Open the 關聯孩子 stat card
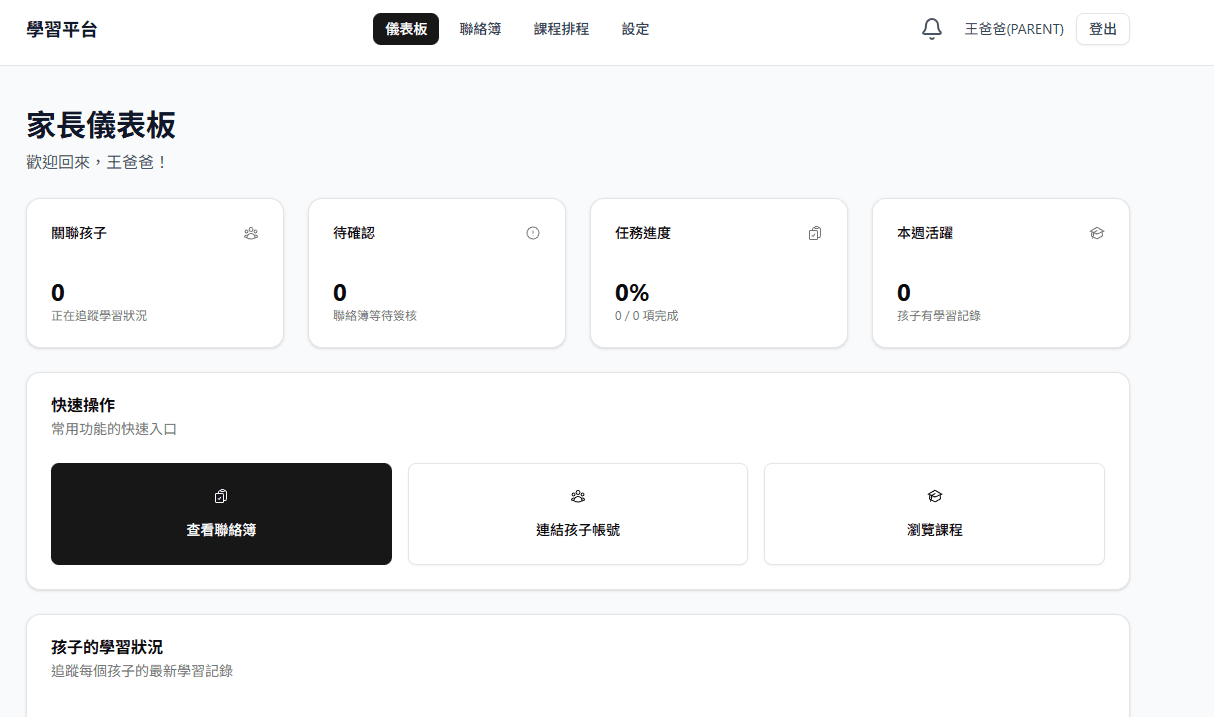 point(155,272)
